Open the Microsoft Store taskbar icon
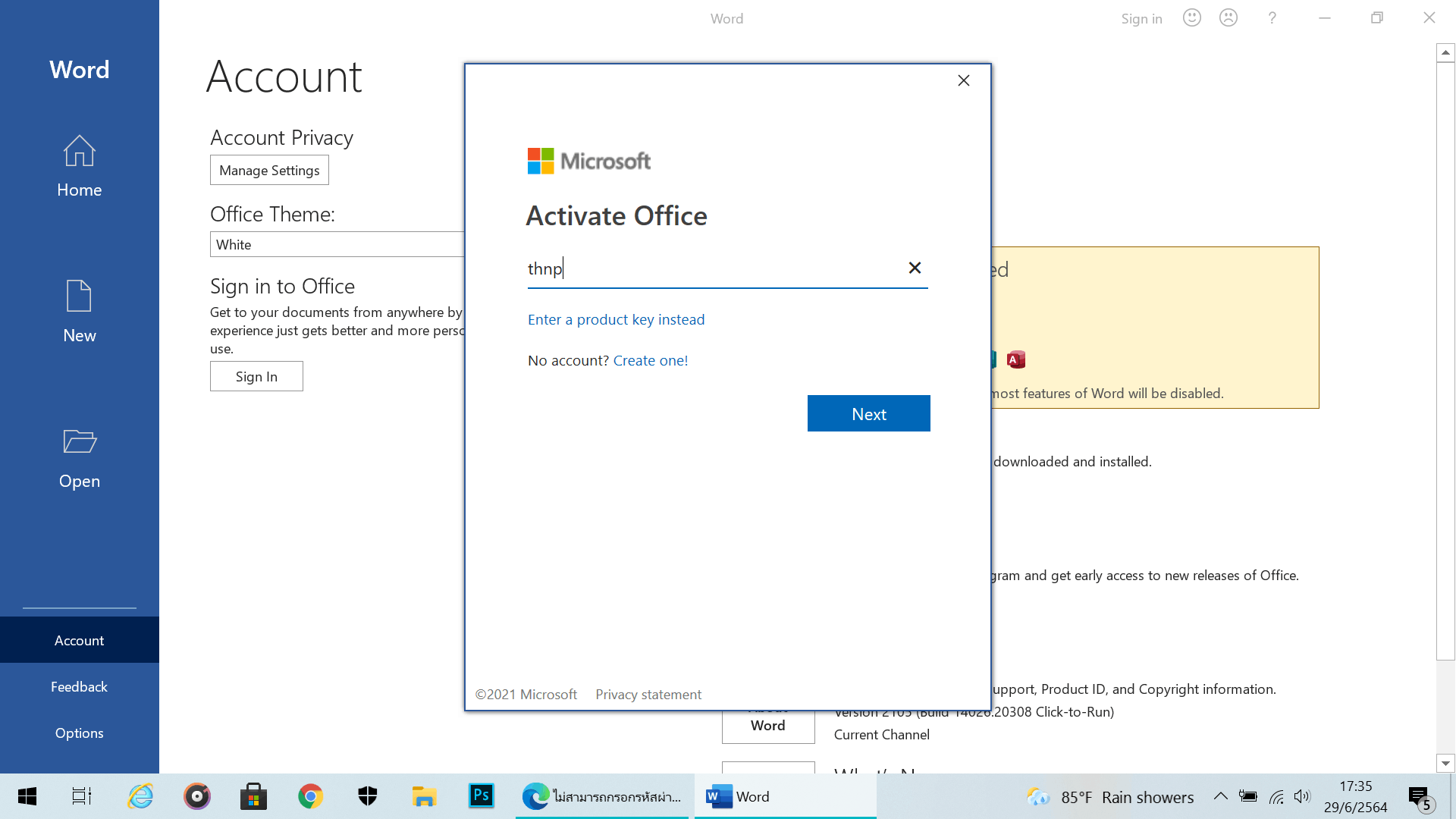1456x819 pixels. click(x=253, y=796)
